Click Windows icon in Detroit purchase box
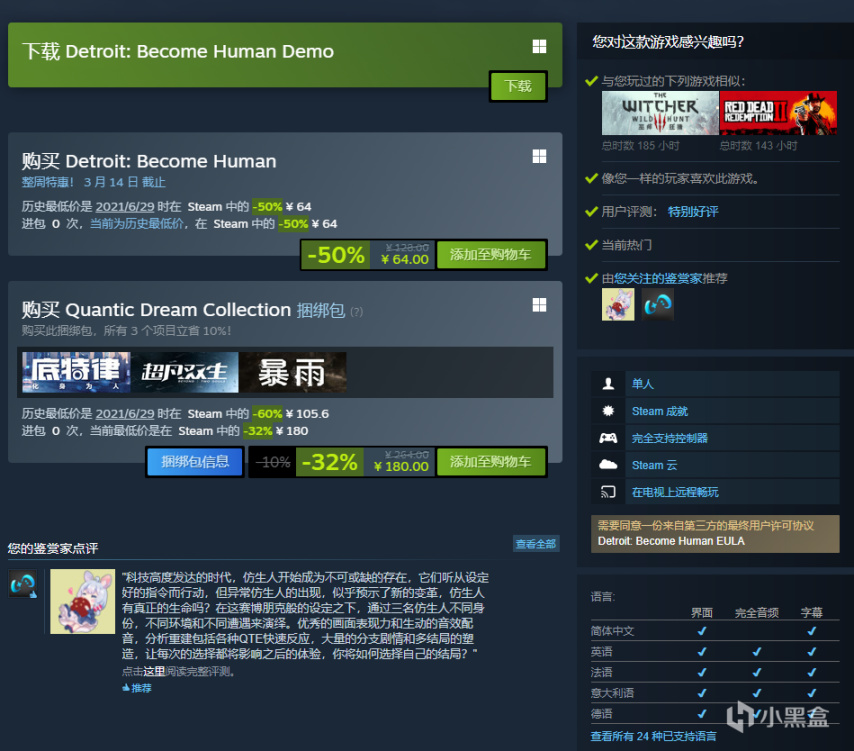 539,156
